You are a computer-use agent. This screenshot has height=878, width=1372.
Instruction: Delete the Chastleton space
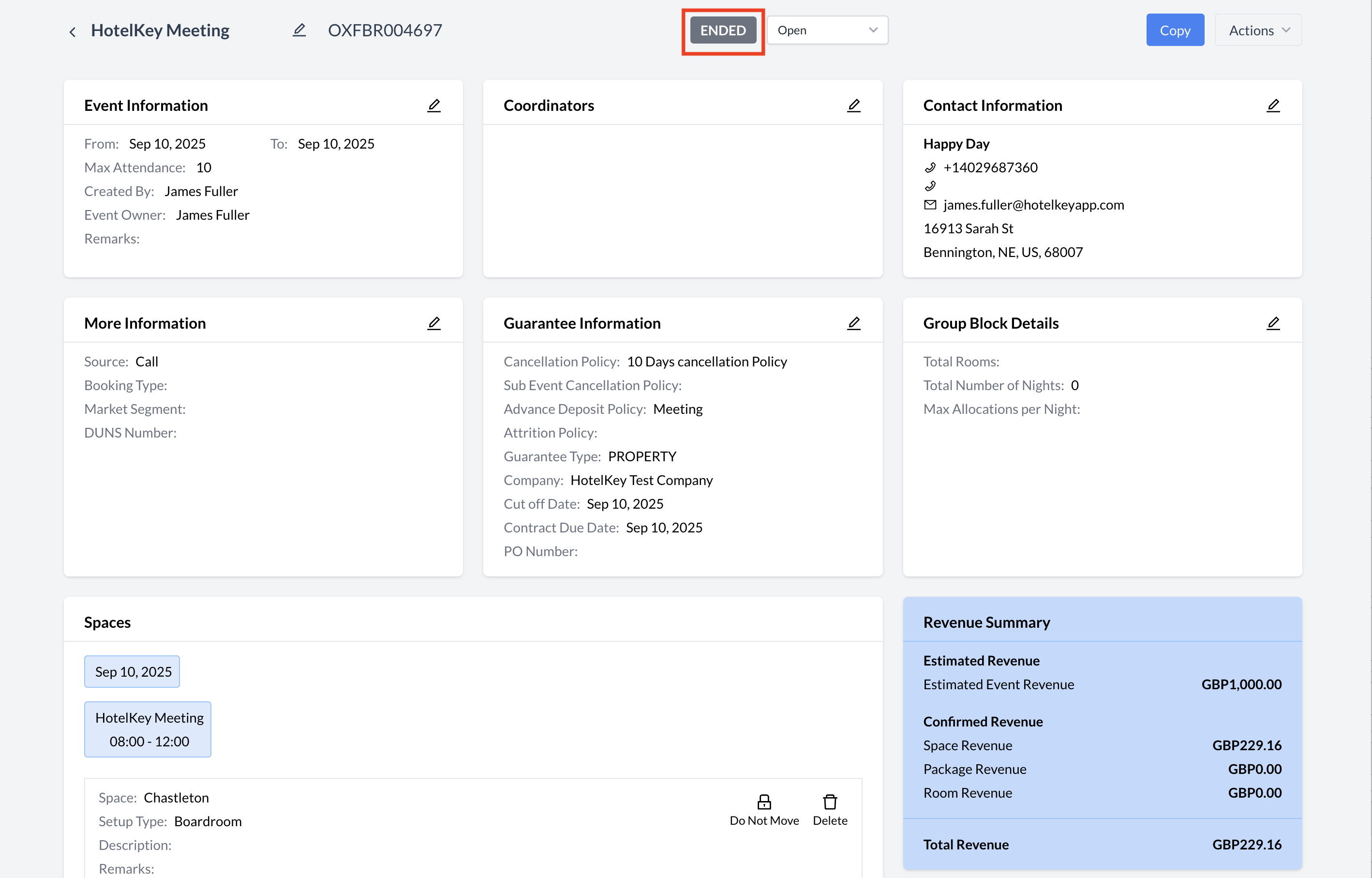pos(830,809)
